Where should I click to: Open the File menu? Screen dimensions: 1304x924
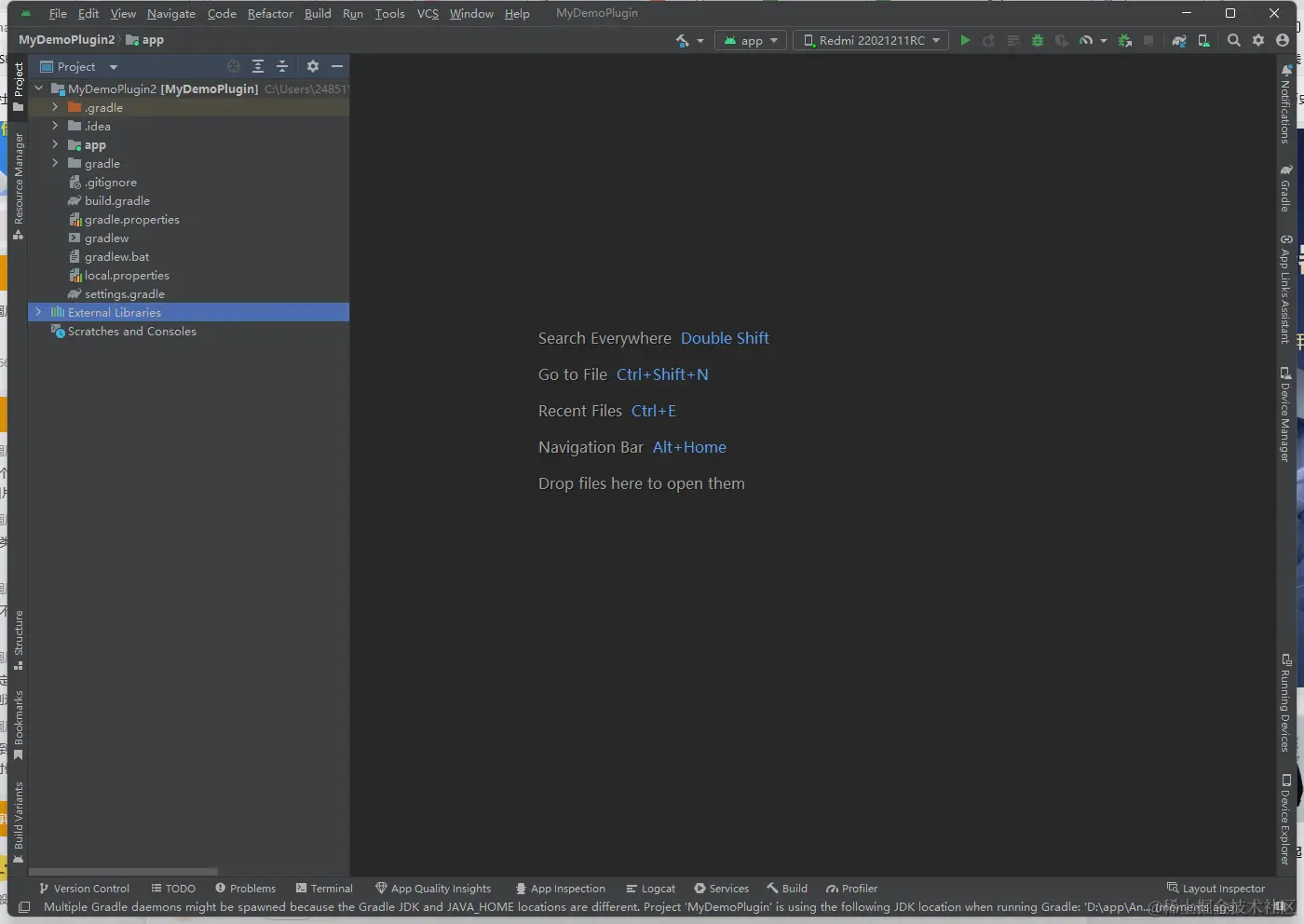tap(58, 13)
